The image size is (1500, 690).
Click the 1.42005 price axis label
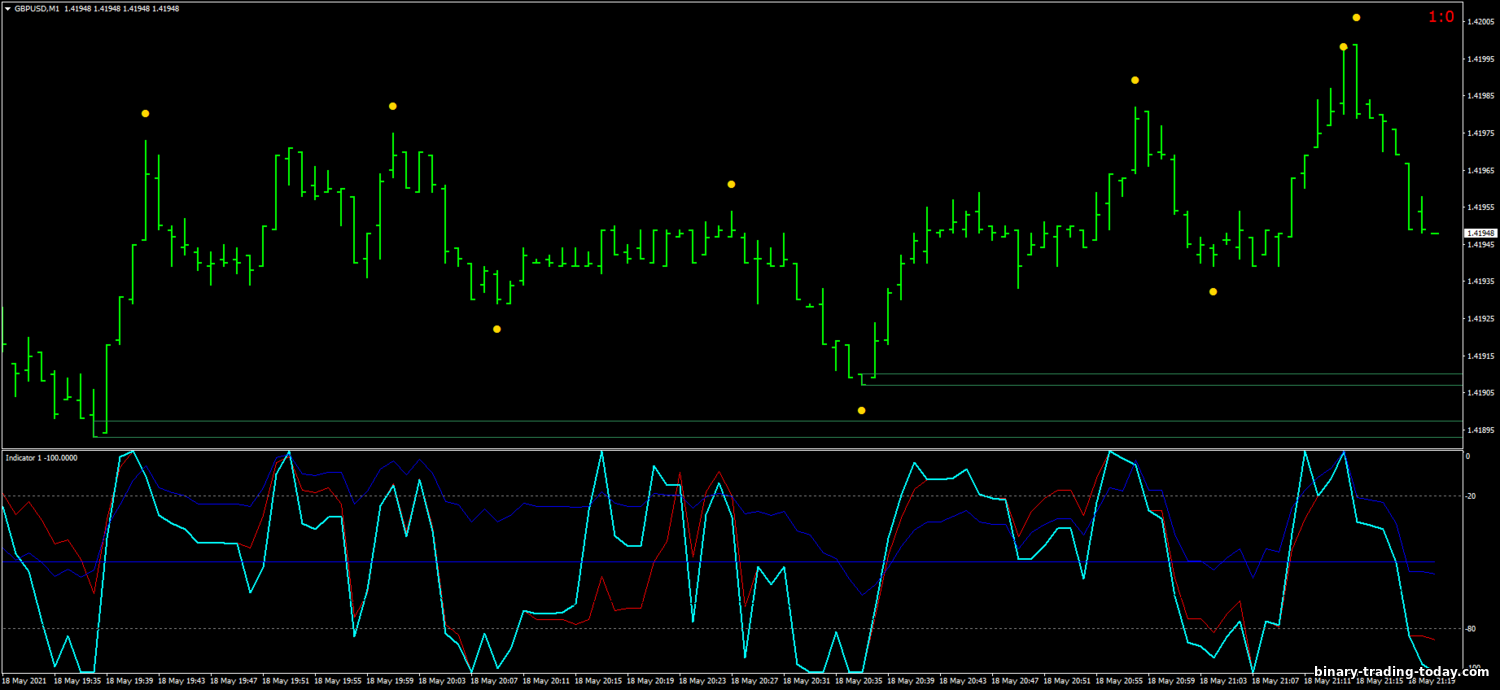point(1480,21)
